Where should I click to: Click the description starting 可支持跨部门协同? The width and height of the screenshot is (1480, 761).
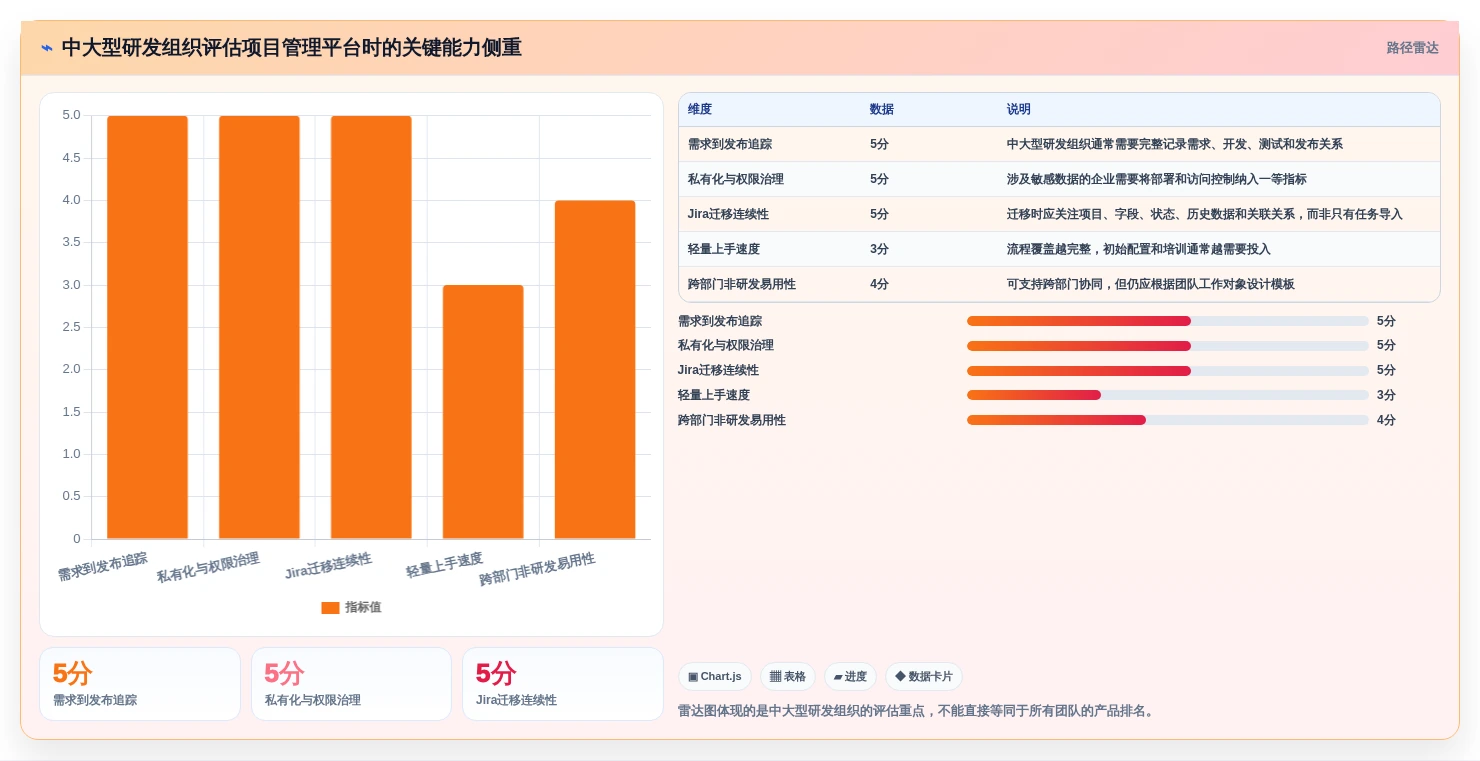(1151, 284)
